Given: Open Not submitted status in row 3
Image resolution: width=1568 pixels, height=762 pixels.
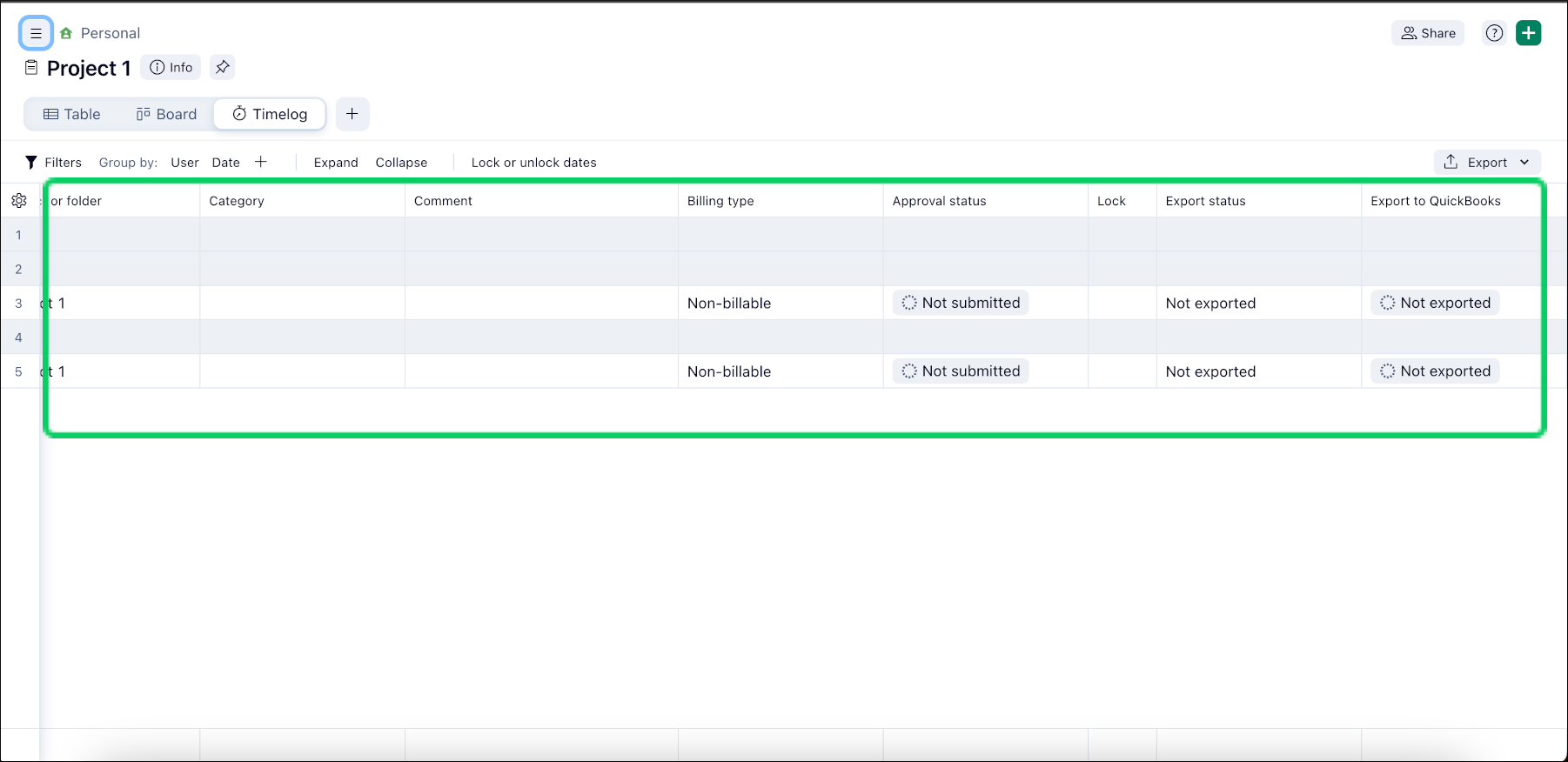Looking at the screenshot, I should tap(961, 303).
